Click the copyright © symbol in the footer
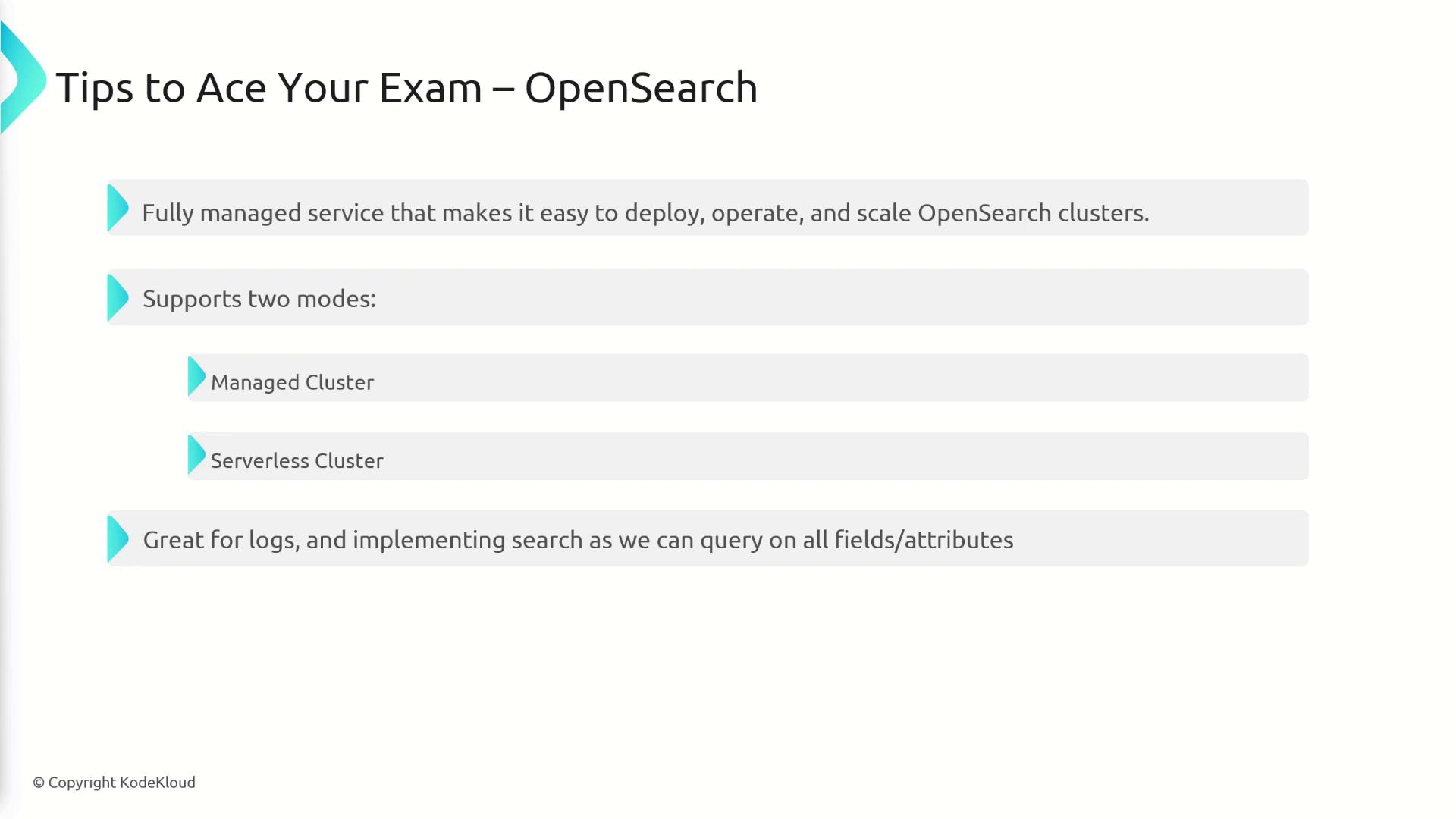 pos(39,783)
